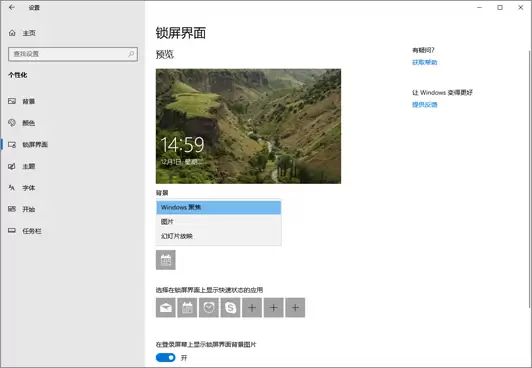
Task: Choose 幻灯片放映 as lock screen background
Action: (x=218, y=236)
